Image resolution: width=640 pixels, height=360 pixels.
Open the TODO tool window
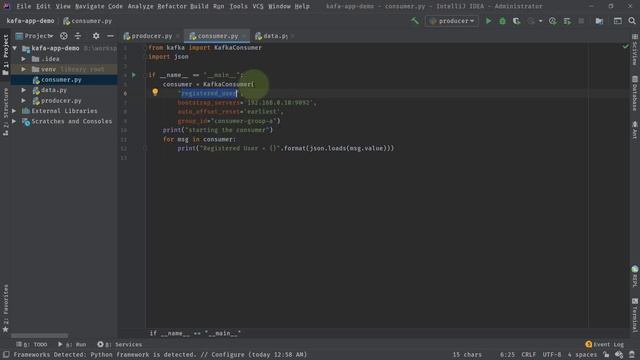(32, 344)
